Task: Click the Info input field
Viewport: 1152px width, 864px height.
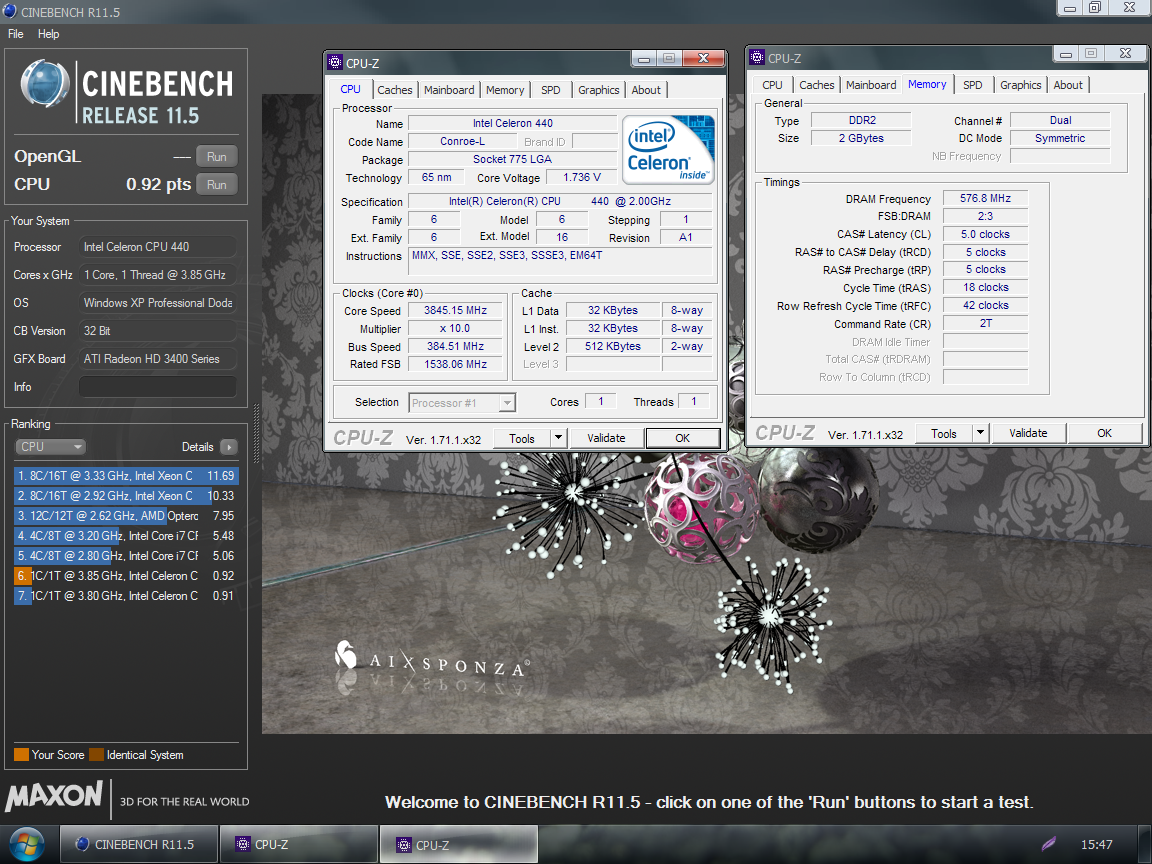Action: (158, 386)
